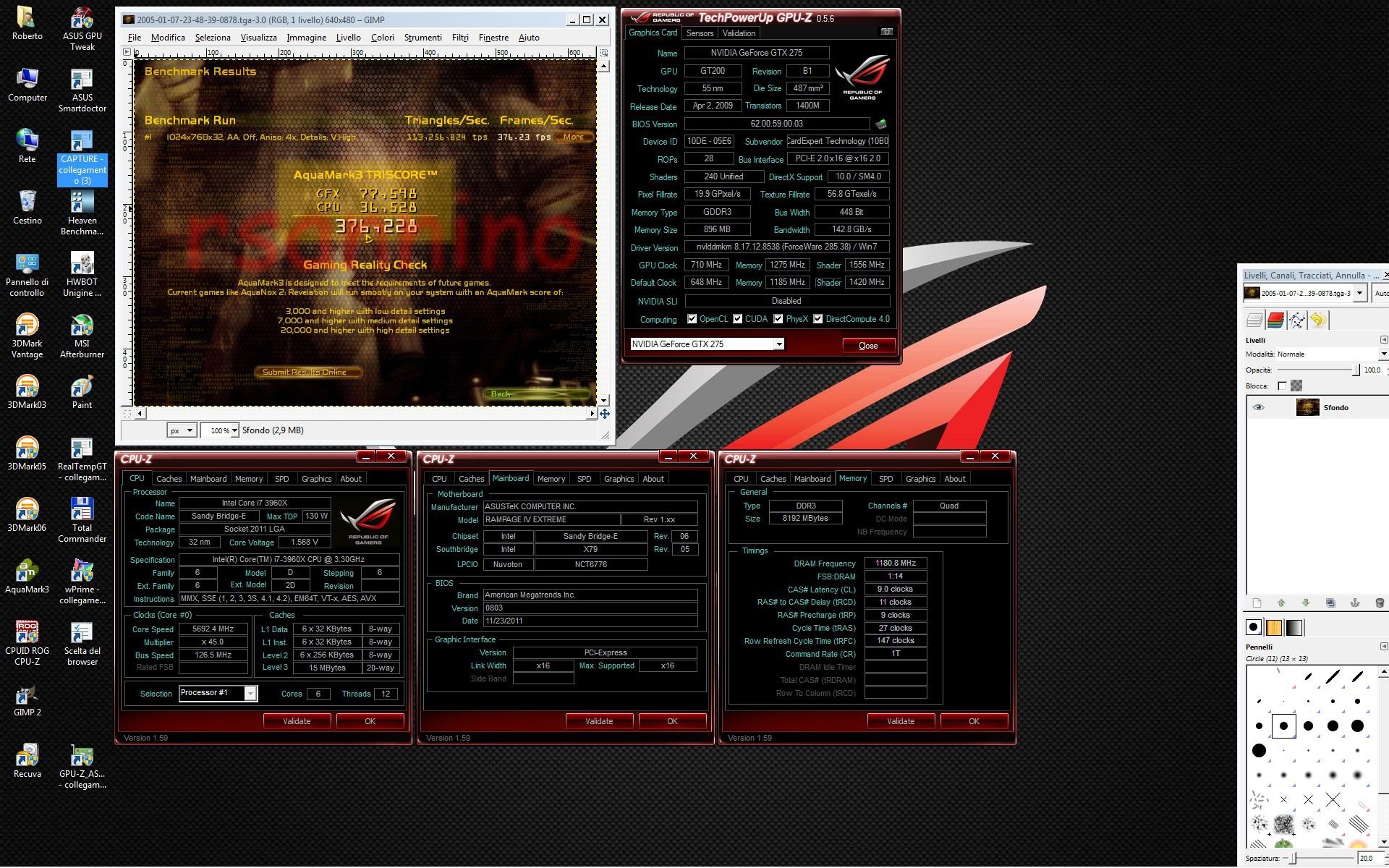Click the GIMP navigation cross icon
This screenshot has width=1389, height=868.
(604, 414)
